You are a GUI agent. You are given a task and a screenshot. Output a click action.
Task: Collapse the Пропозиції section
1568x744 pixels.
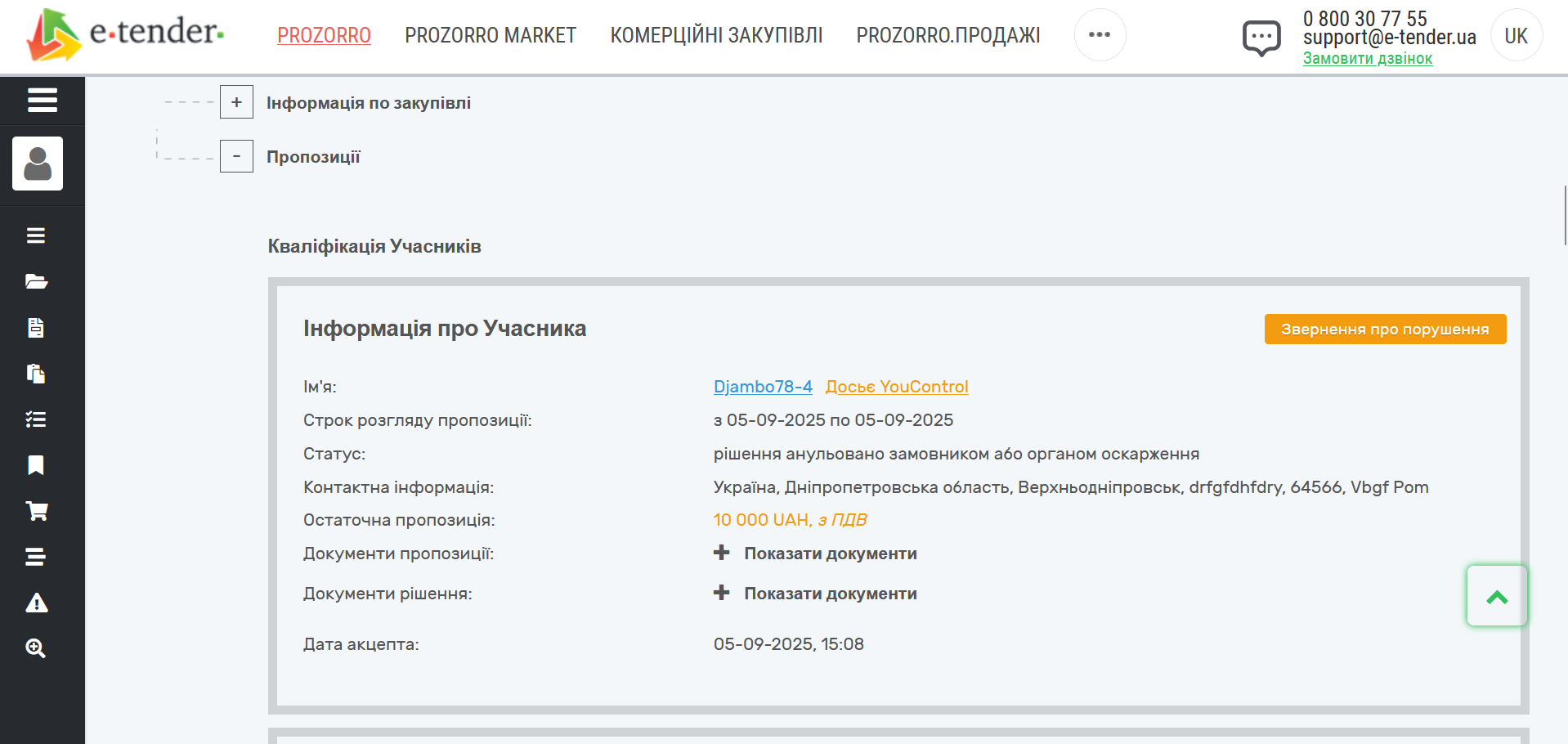[236, 156]
